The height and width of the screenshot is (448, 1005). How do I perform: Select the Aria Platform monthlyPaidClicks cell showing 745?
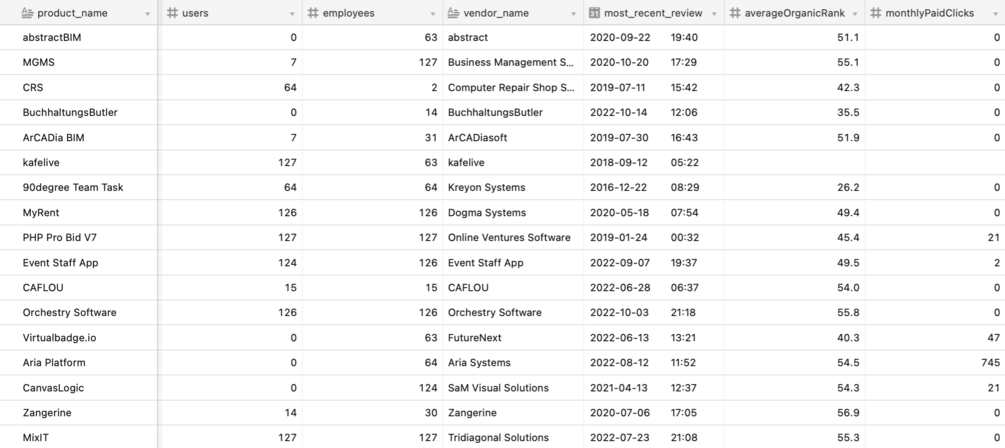click(935, 362)
